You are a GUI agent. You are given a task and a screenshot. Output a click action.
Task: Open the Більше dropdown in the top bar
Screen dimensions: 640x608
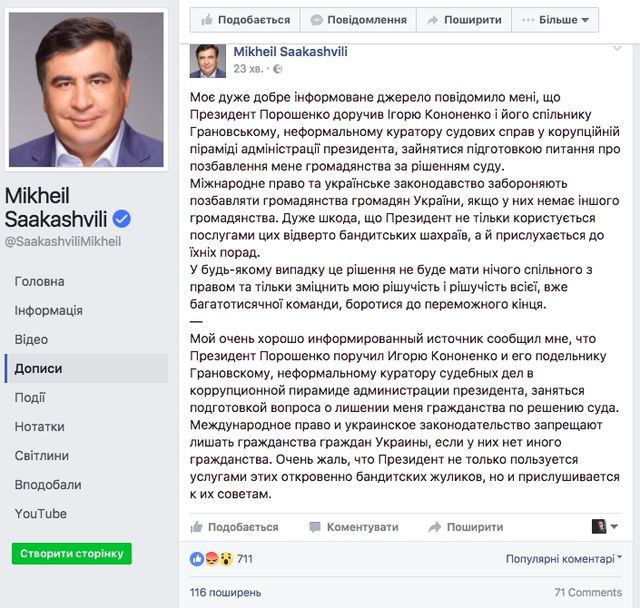click(x=554, y=19)
